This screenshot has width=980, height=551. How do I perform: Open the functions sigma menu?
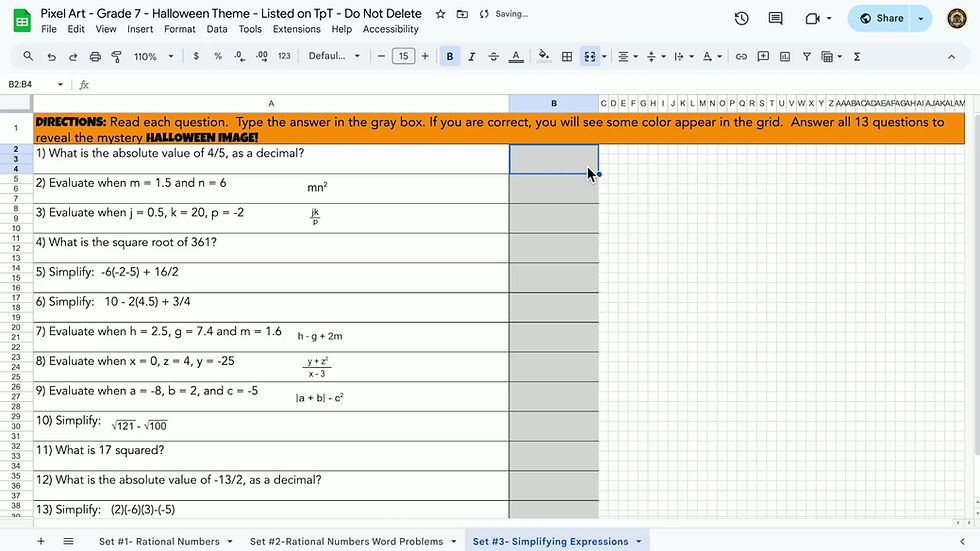tap(857, 56)
